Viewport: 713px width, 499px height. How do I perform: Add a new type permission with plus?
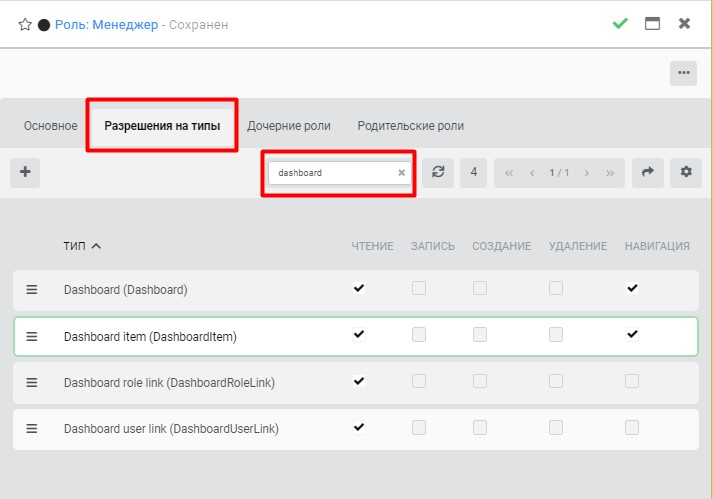[25, 172]
